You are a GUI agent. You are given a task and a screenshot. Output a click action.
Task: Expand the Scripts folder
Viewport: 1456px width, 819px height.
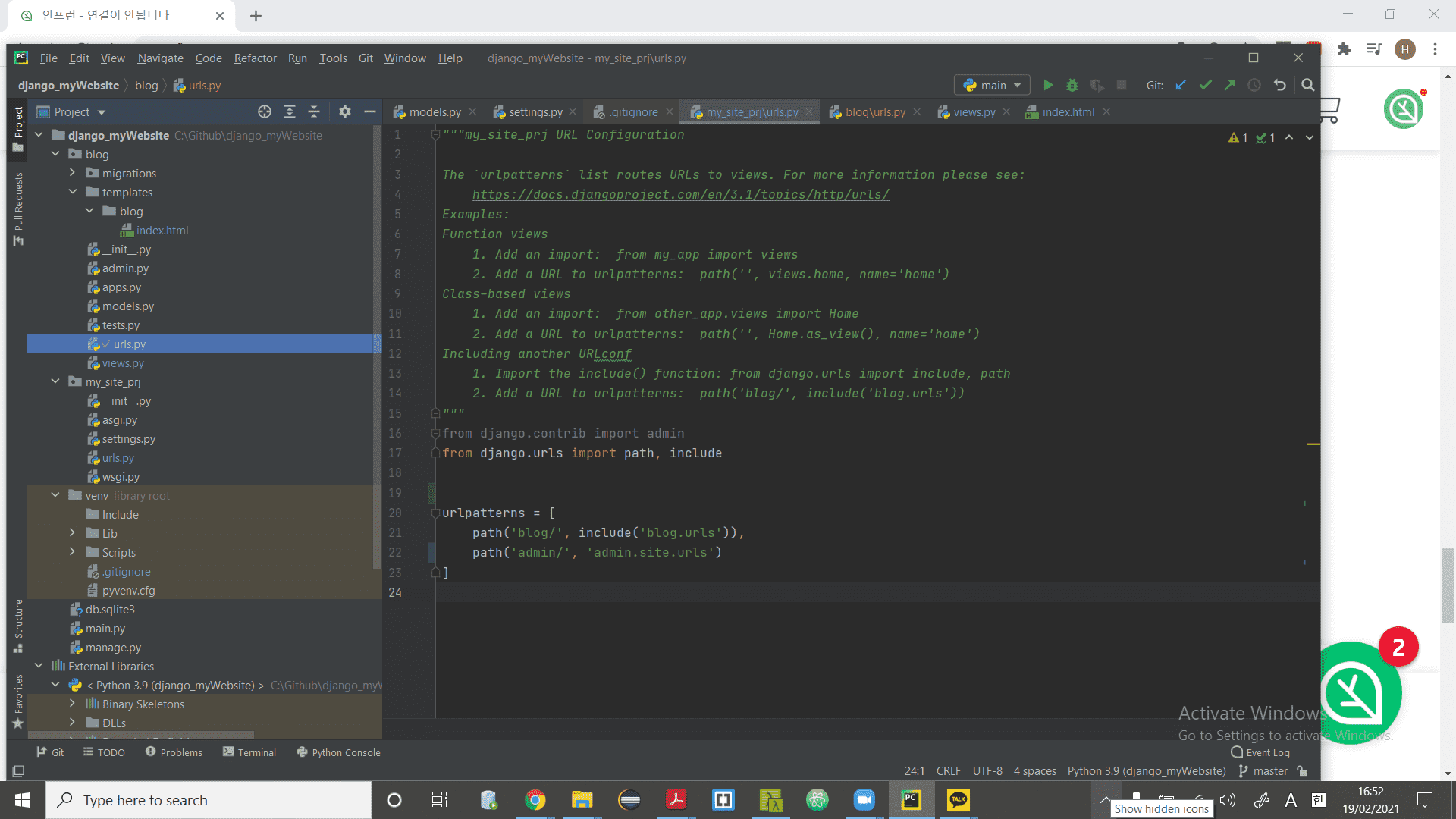(x=72, y=552)
